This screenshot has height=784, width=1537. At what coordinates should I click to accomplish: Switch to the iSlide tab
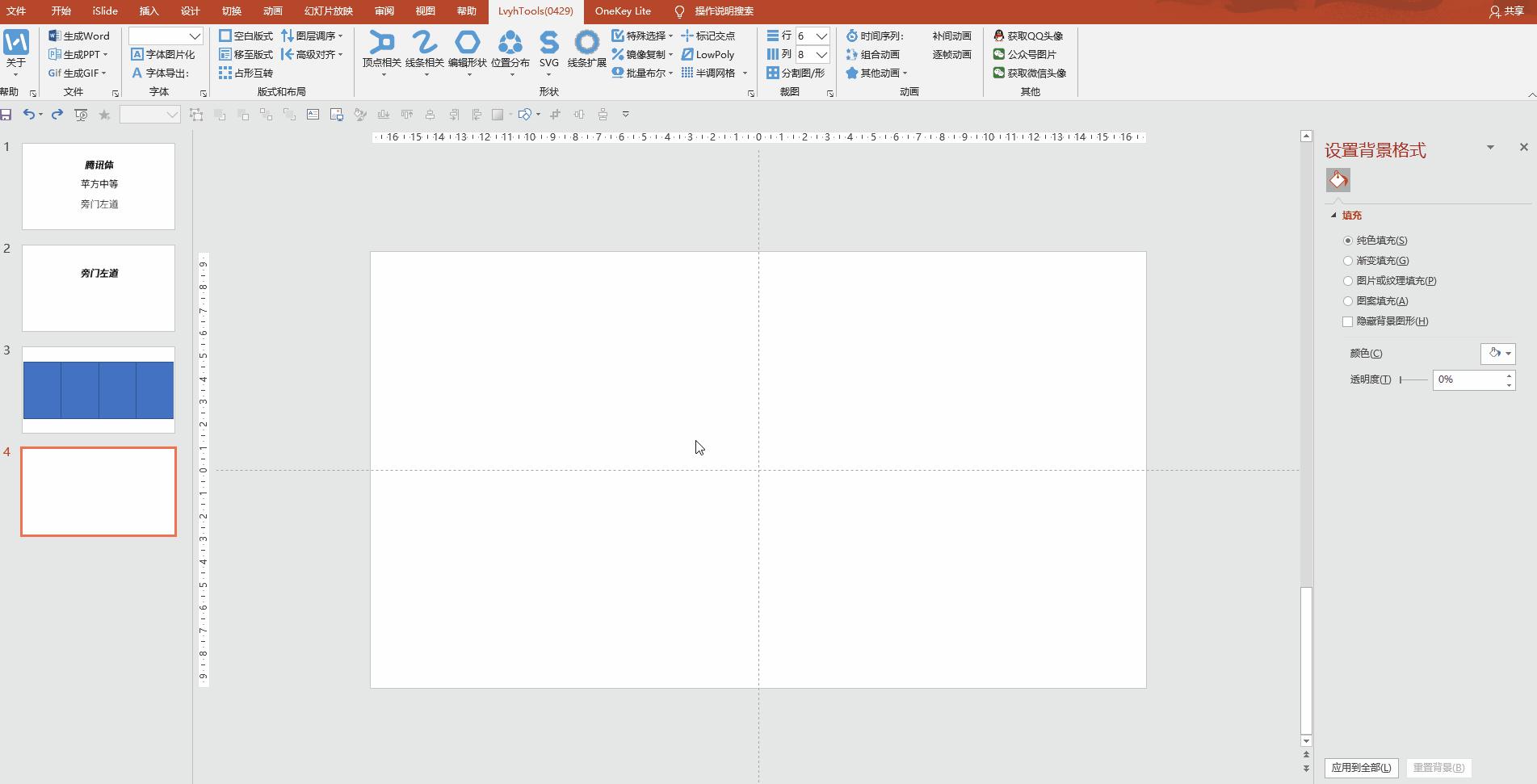[x=105, y=11]
